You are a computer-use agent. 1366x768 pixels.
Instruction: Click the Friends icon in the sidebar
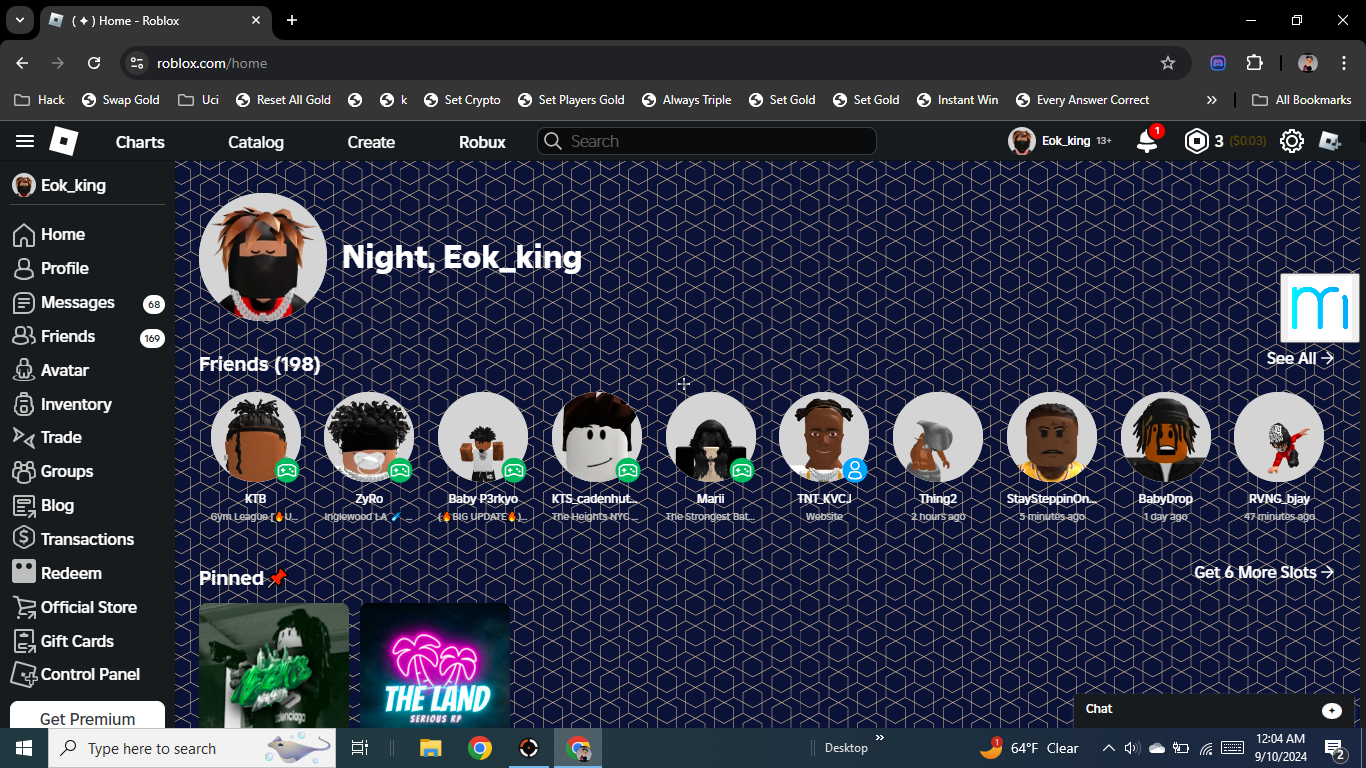point(24,337)
